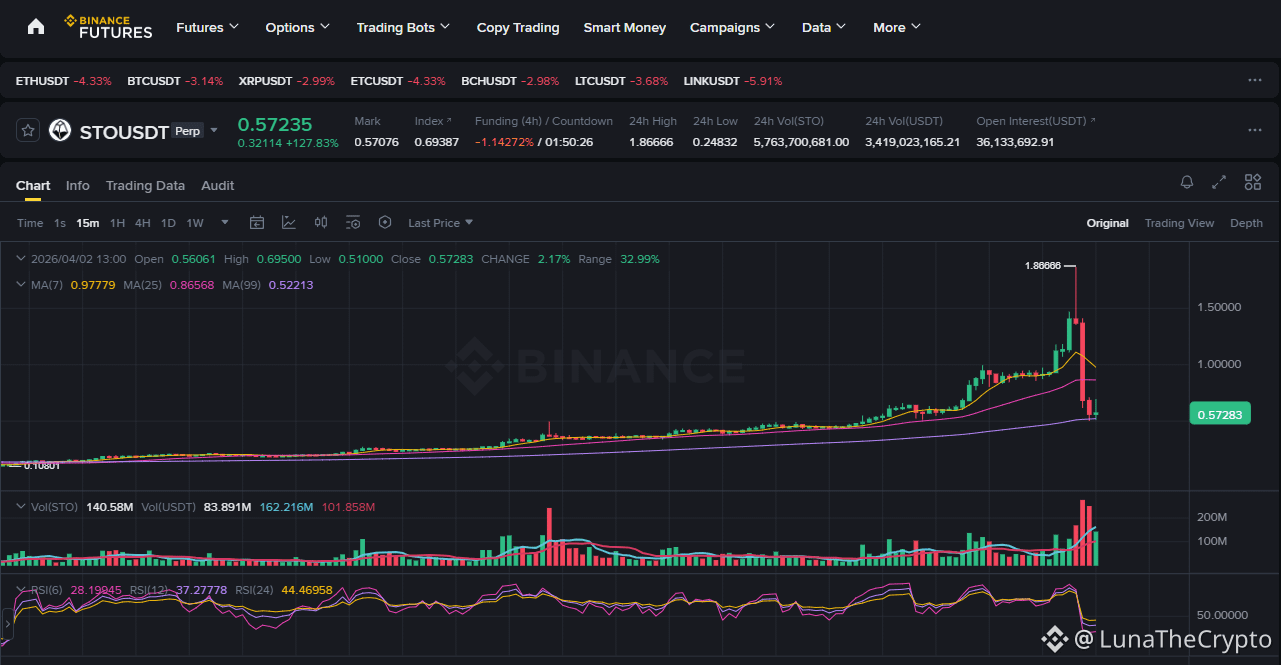Open the go-to-date calendar icon

coord(257,222)
